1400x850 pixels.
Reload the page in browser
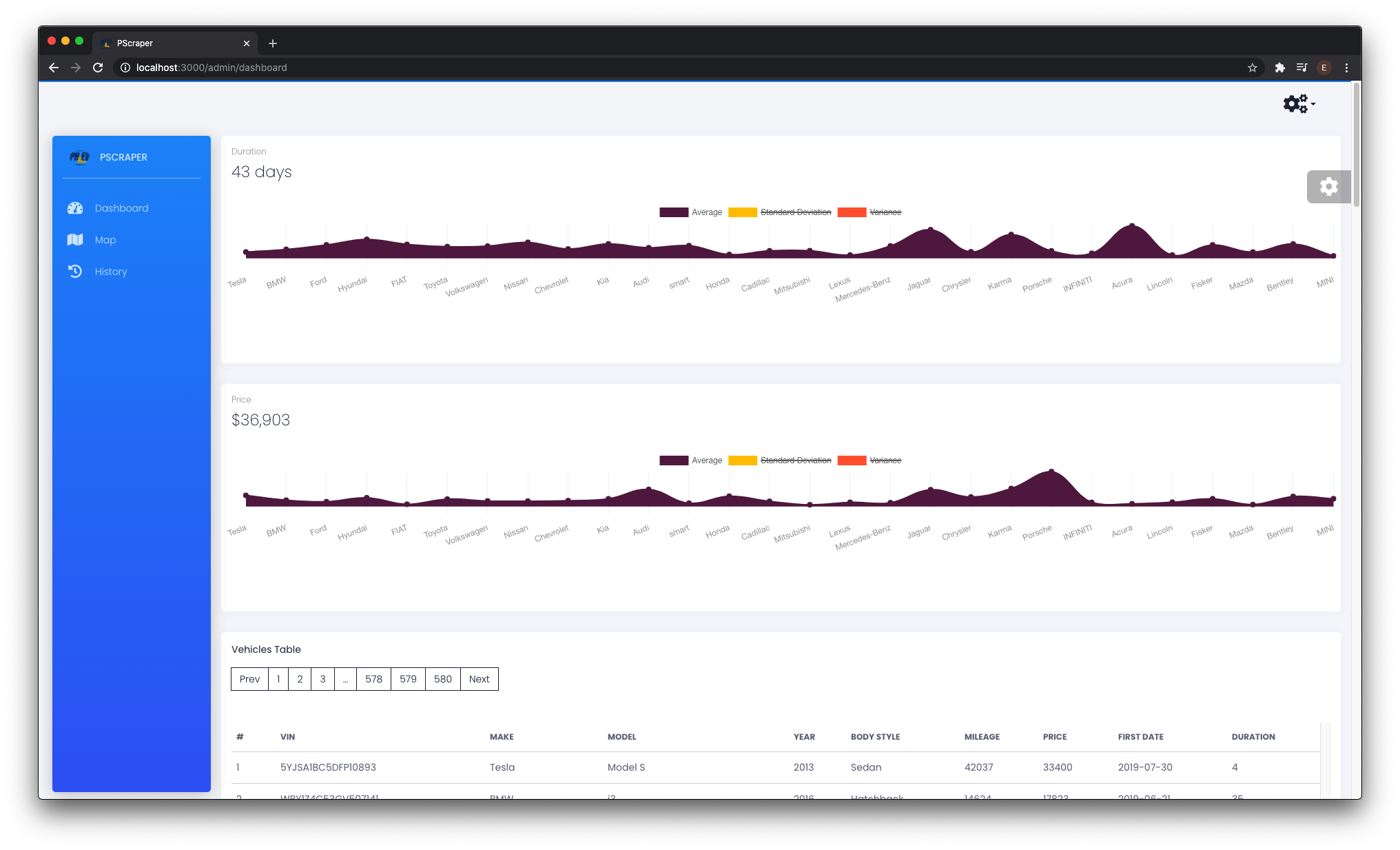click(98, 68)
